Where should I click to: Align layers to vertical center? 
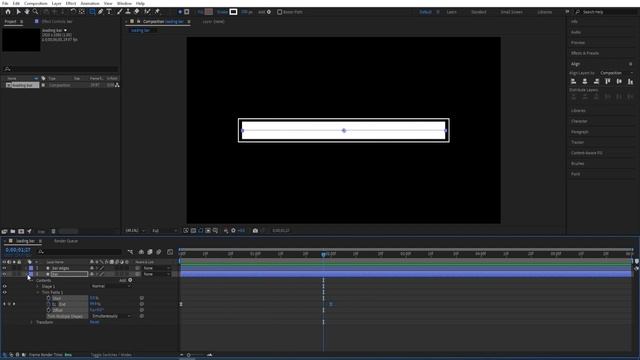[x=619, y=82]
